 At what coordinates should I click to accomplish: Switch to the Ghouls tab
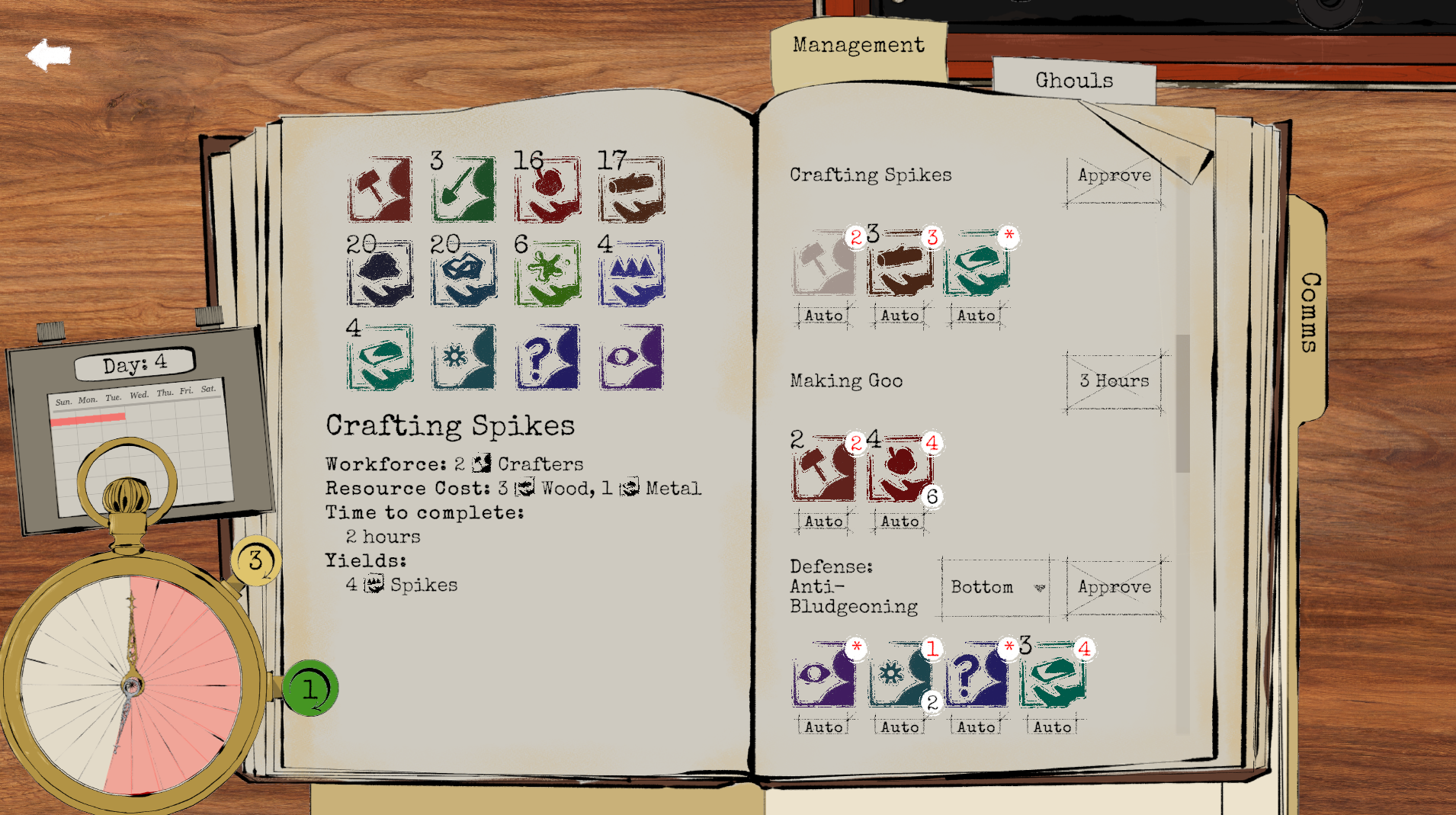(x=1074, y=81)
